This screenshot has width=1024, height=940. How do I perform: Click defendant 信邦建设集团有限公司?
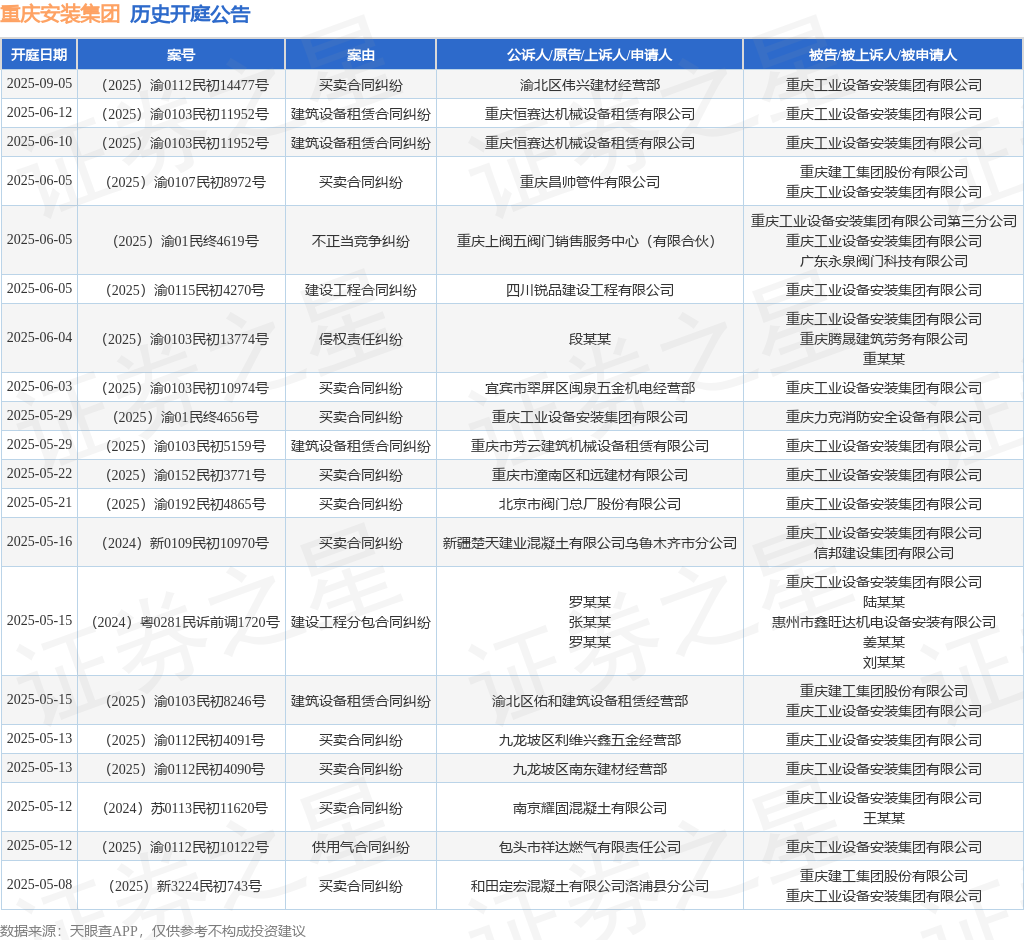[884, 553]
